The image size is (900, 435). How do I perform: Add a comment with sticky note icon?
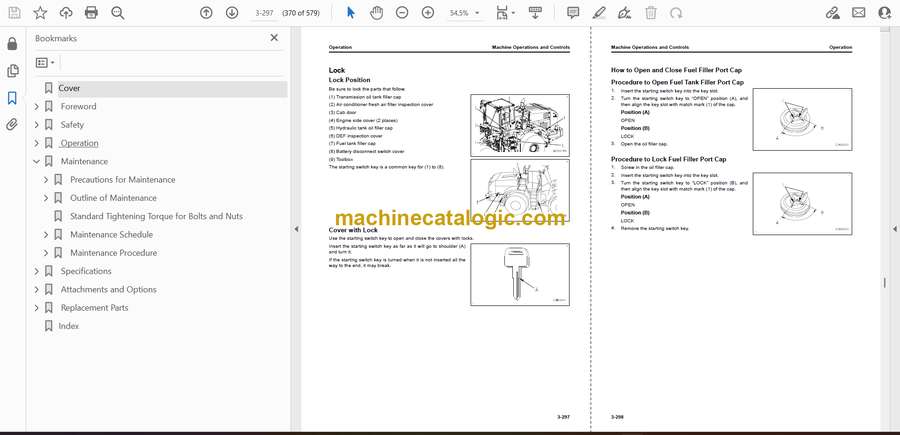[x=573, y=13]
